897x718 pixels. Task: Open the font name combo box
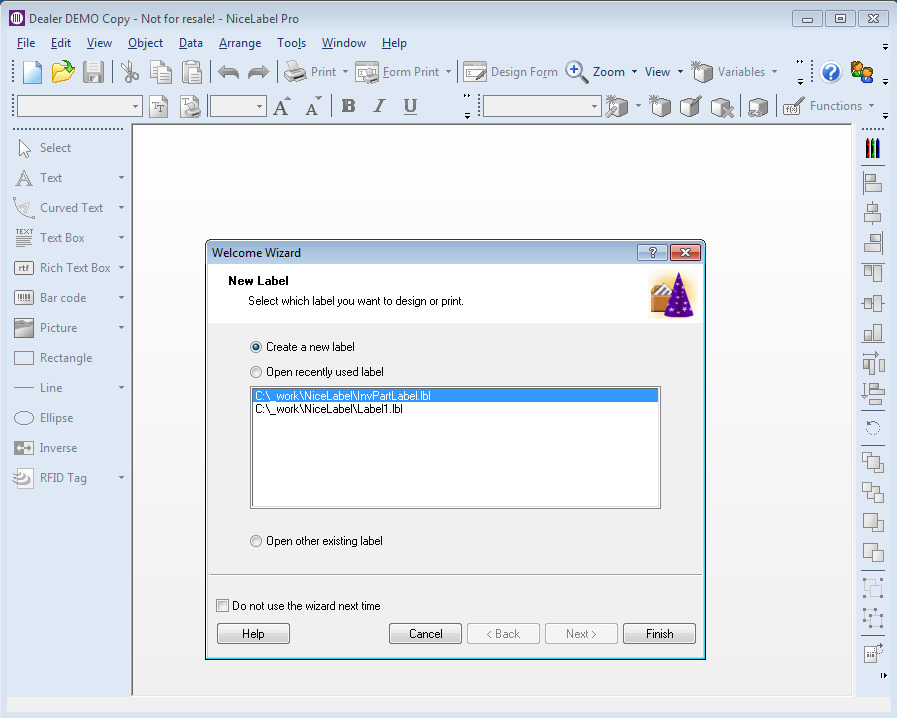[135, 106]
